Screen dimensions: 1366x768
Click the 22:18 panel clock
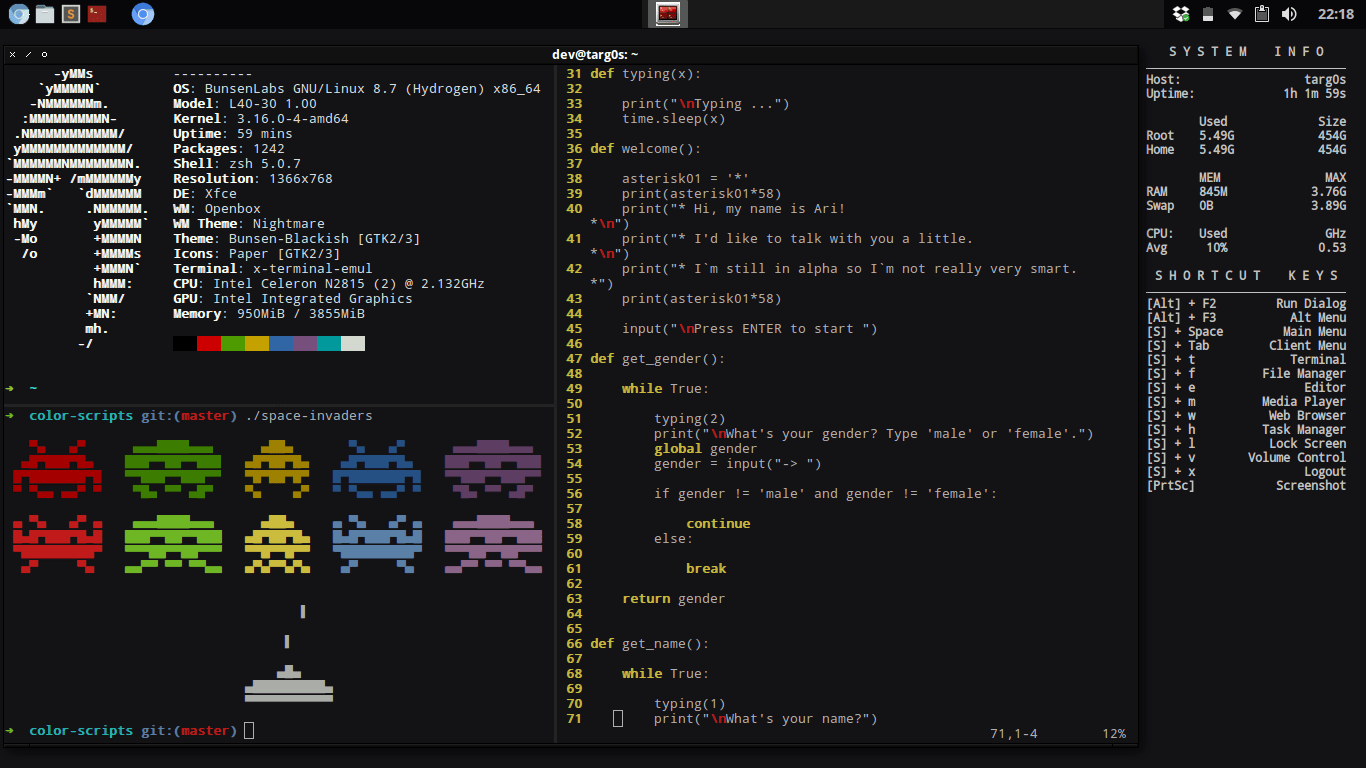(1335, 14)
